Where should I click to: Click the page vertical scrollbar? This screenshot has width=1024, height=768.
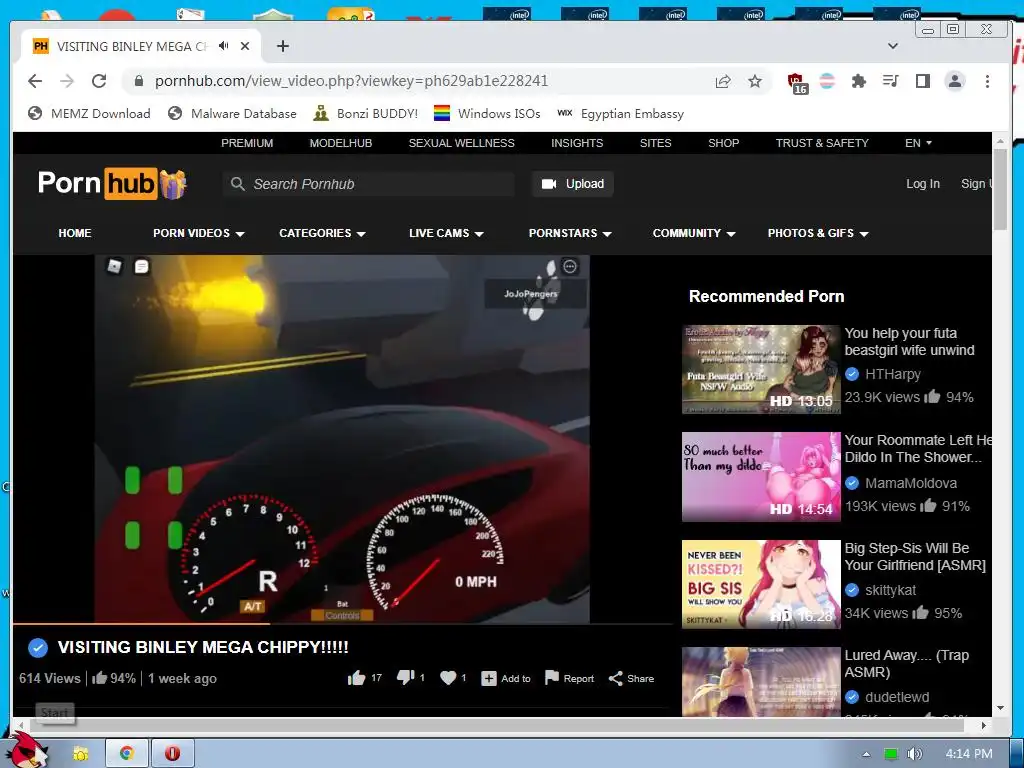point(1000,189)
